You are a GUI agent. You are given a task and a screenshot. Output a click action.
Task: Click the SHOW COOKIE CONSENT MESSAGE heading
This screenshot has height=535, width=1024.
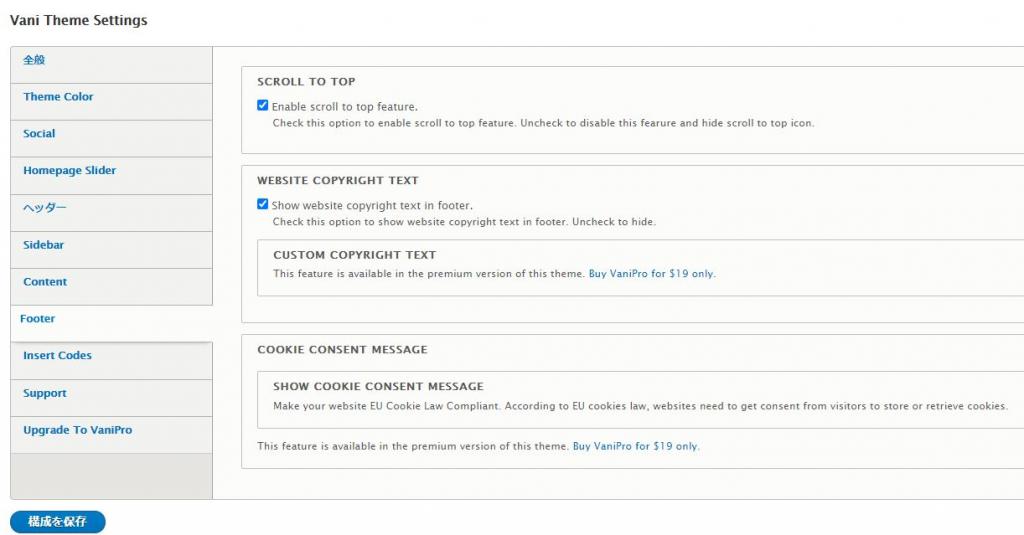[x=379, y=386]
